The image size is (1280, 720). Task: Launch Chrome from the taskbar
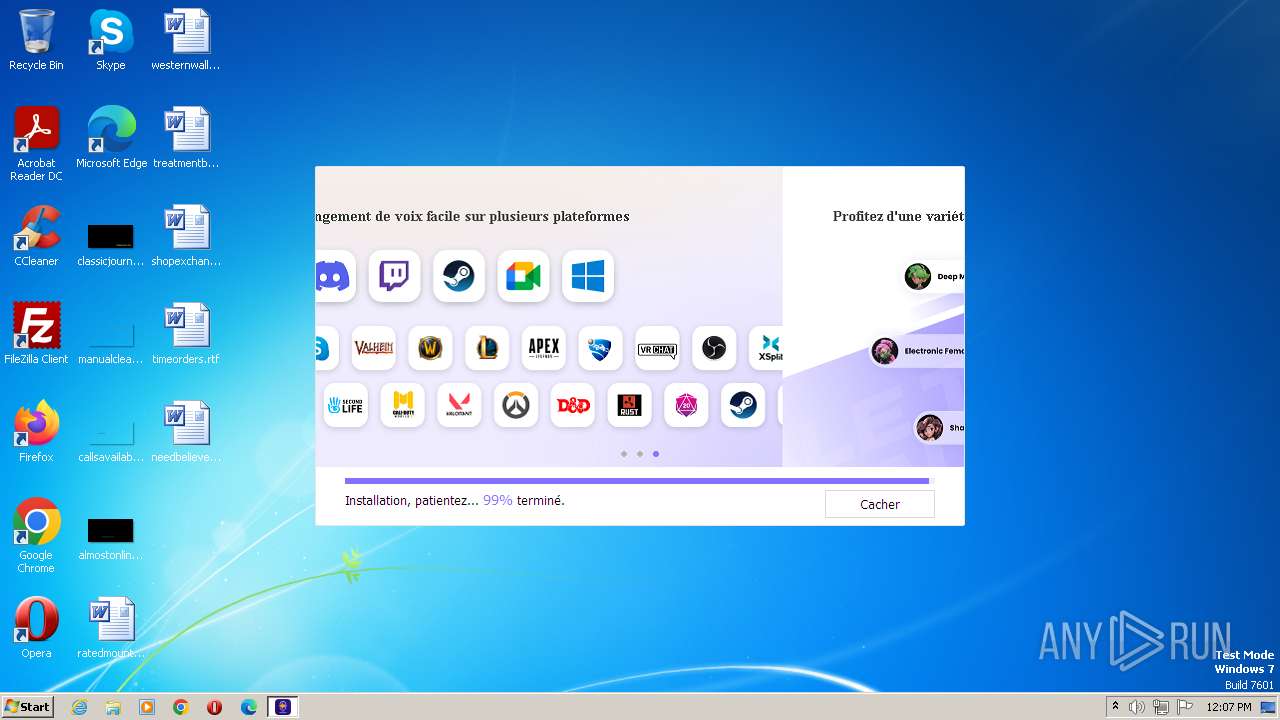tap(181, 707)
